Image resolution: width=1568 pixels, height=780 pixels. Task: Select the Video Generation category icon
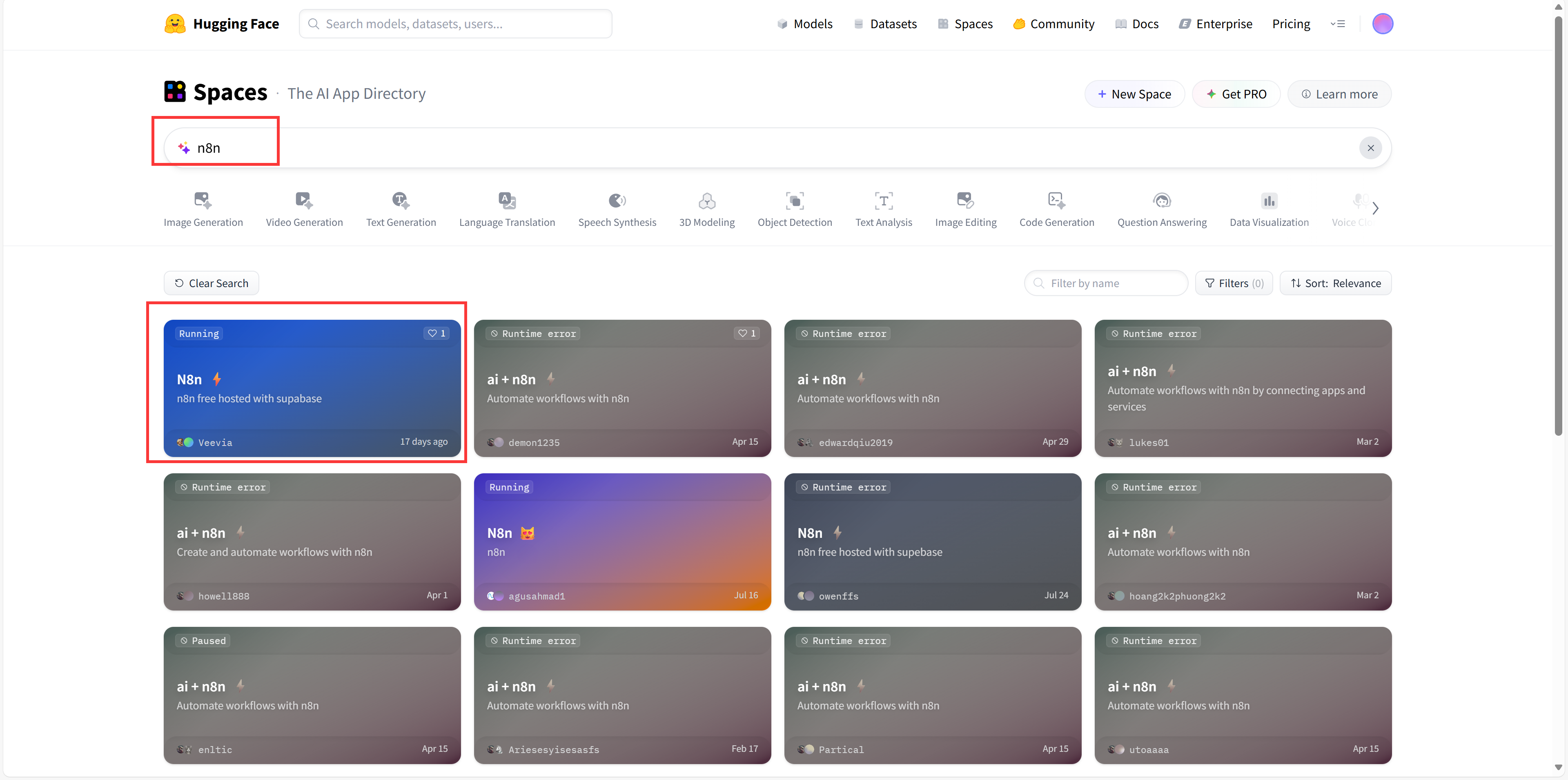tap(304, 201)
